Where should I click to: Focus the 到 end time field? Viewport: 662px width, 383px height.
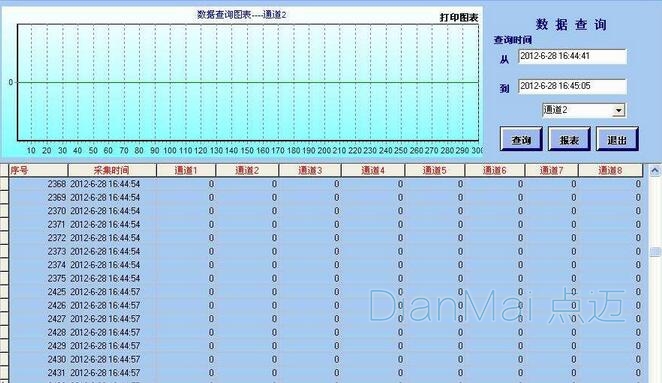pyautogui.click(x=572, y=86)
